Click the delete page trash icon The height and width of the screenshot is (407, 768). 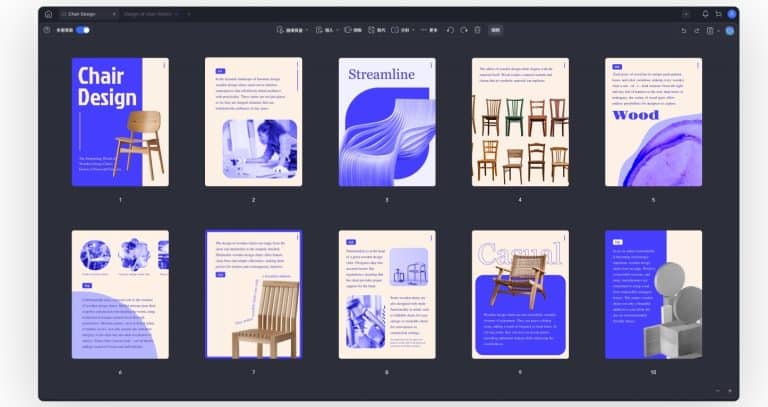477,31
